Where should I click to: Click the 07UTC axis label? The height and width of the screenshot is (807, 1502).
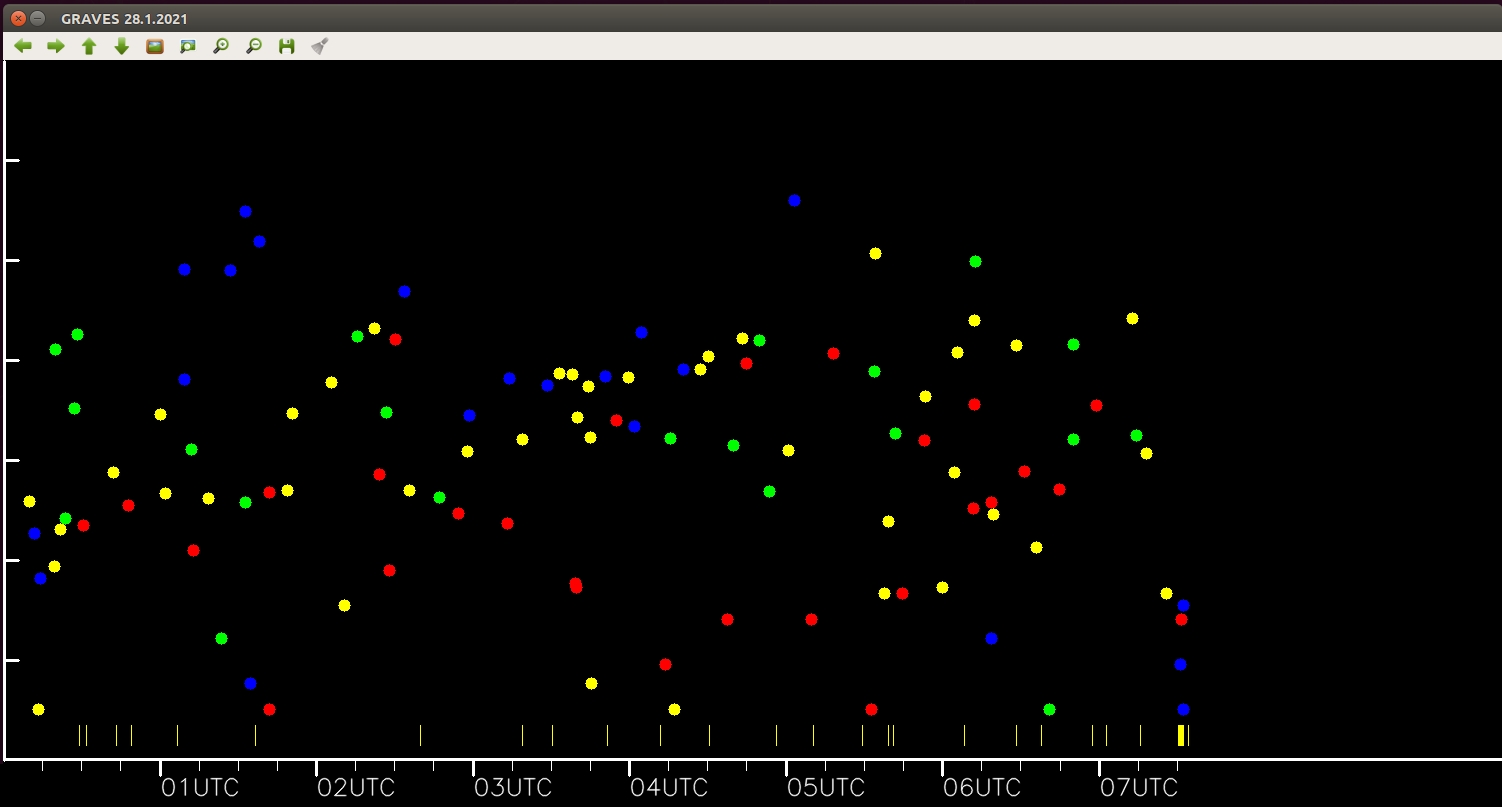coord(1139,788)
